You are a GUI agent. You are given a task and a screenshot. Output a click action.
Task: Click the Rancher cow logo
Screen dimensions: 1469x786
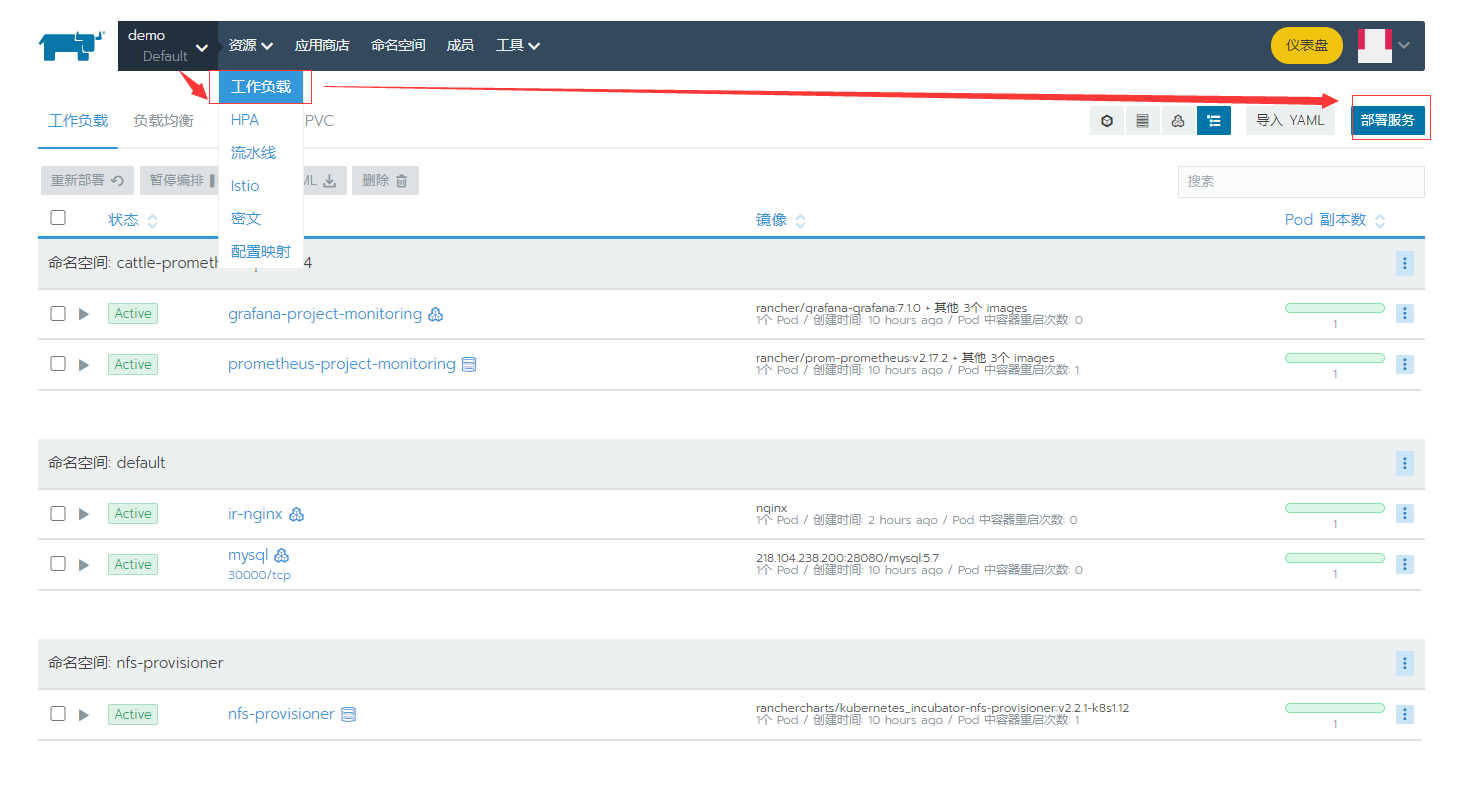point(71,45)
